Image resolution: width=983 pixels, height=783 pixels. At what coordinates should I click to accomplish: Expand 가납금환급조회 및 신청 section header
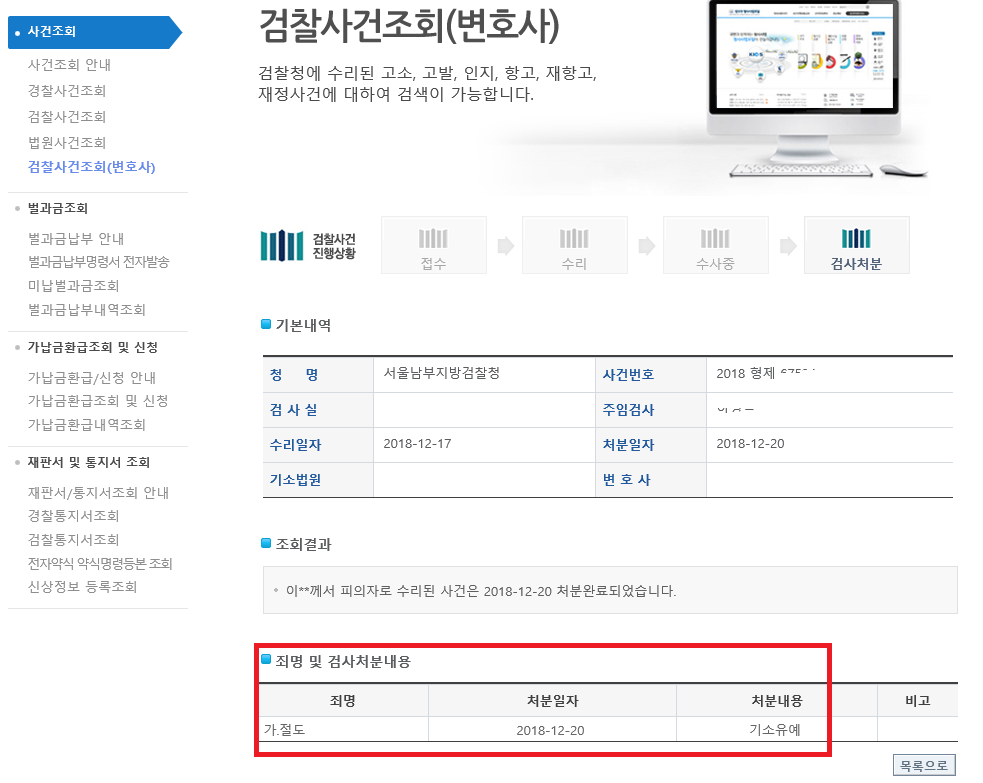93,347
